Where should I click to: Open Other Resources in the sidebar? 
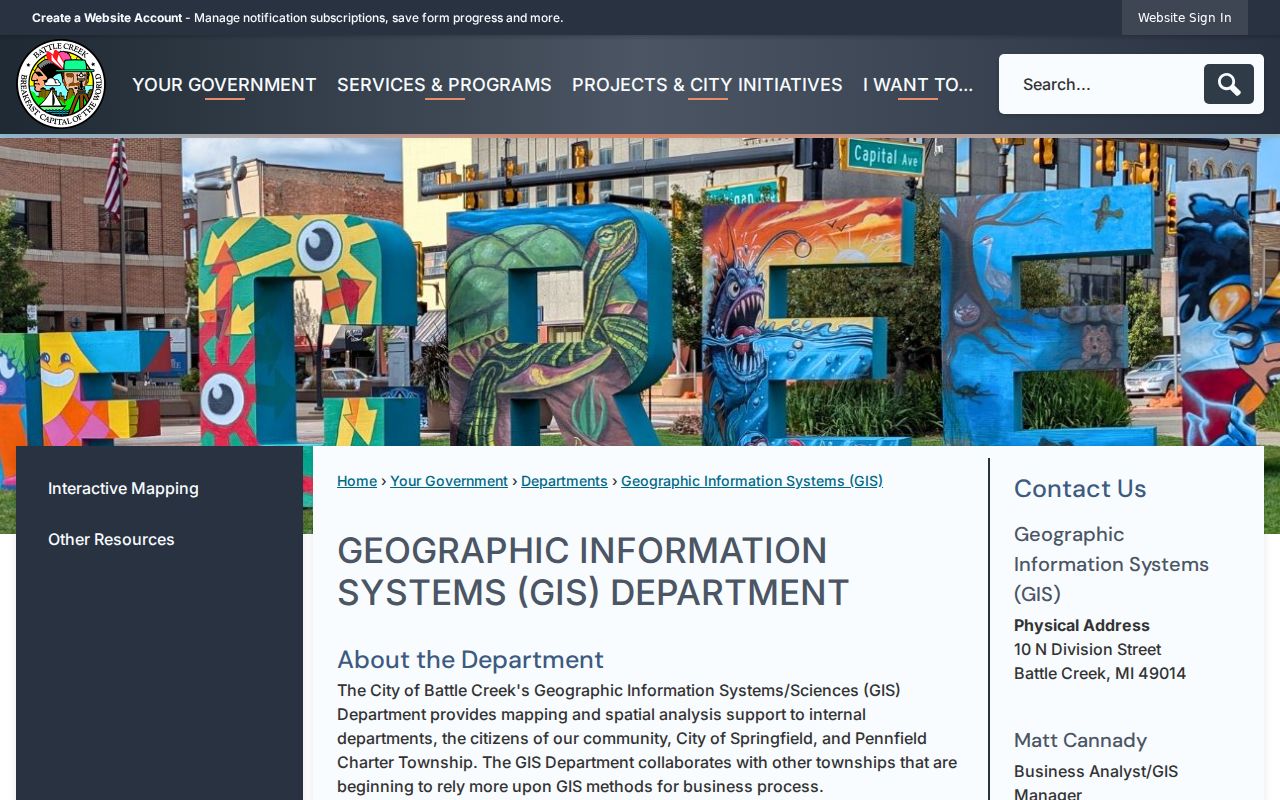click(x=111, y=539)
